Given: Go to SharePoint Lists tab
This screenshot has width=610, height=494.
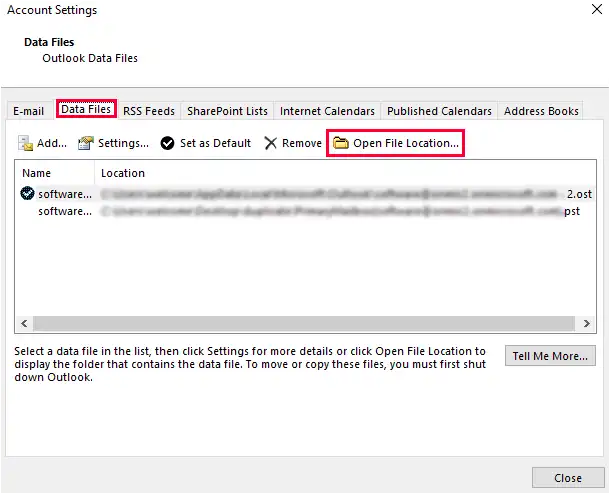Looking at the screenshot, I should pyautogui.click(x=227, y=111).
